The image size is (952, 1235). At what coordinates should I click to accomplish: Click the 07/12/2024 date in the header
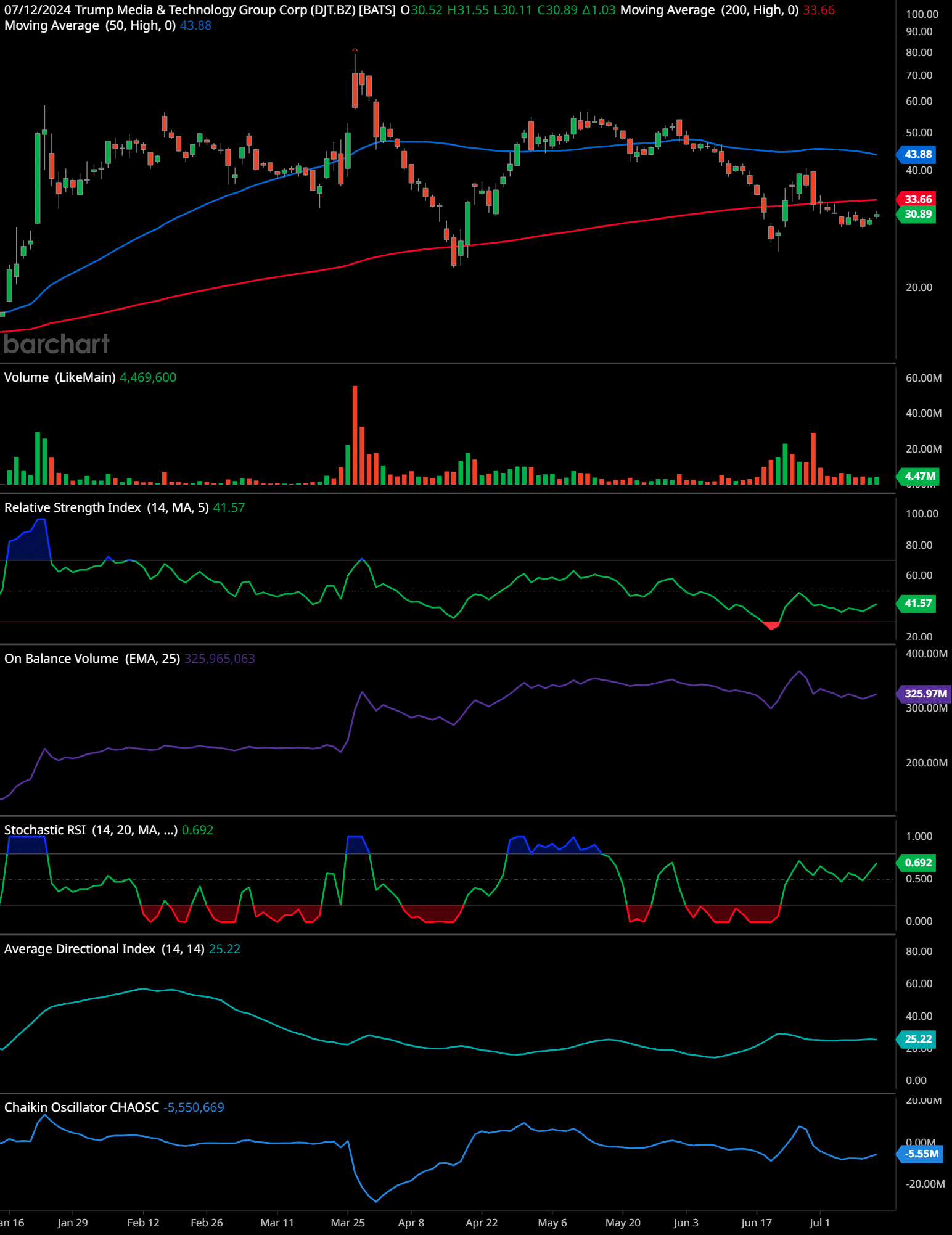38,10
